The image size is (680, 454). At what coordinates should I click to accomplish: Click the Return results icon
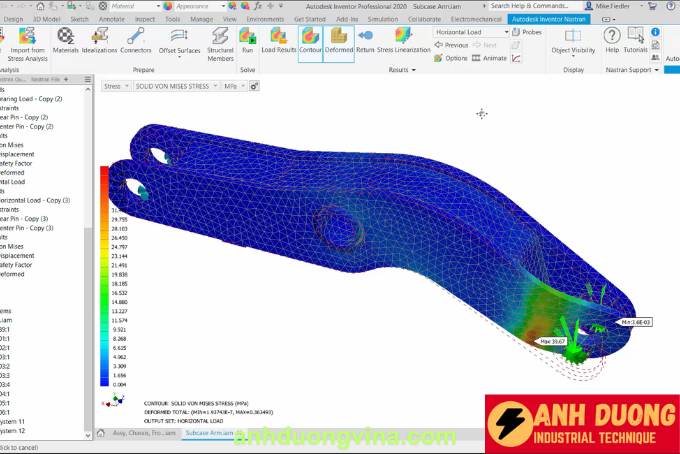365,41
